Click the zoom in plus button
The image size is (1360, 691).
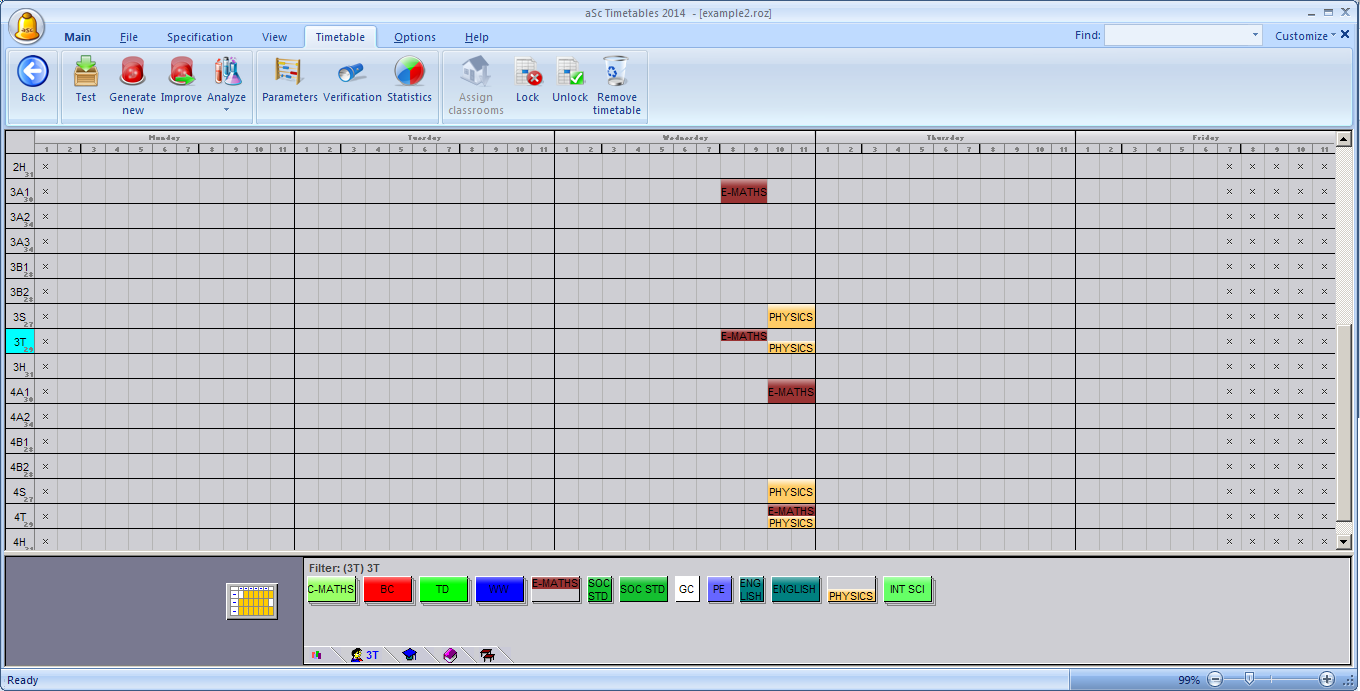click(1326, 679)
